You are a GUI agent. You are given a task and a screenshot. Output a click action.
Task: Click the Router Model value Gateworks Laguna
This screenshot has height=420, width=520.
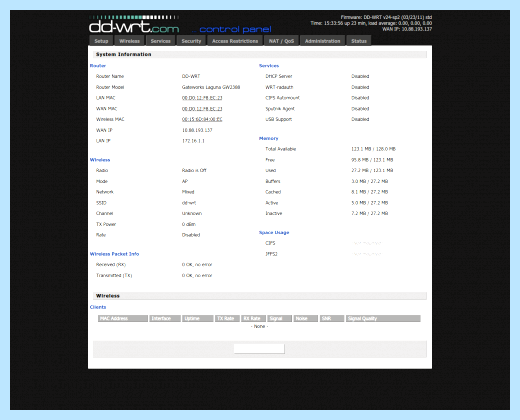pos(211,87)
